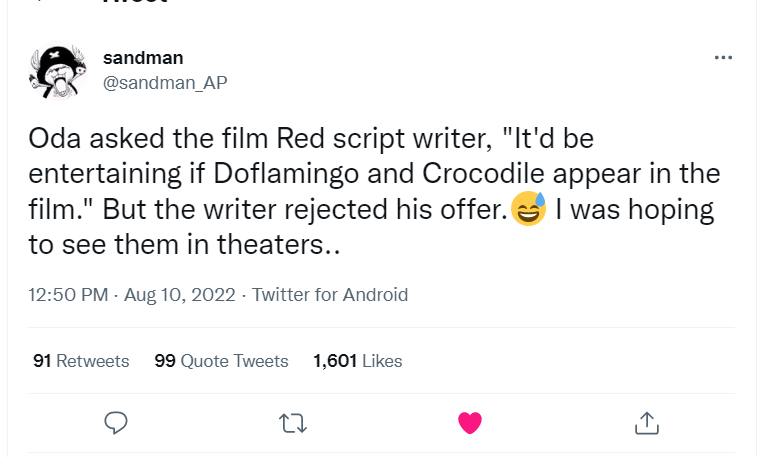
Task: Unlike the tweet via pink heart
Action: [470, 422]
